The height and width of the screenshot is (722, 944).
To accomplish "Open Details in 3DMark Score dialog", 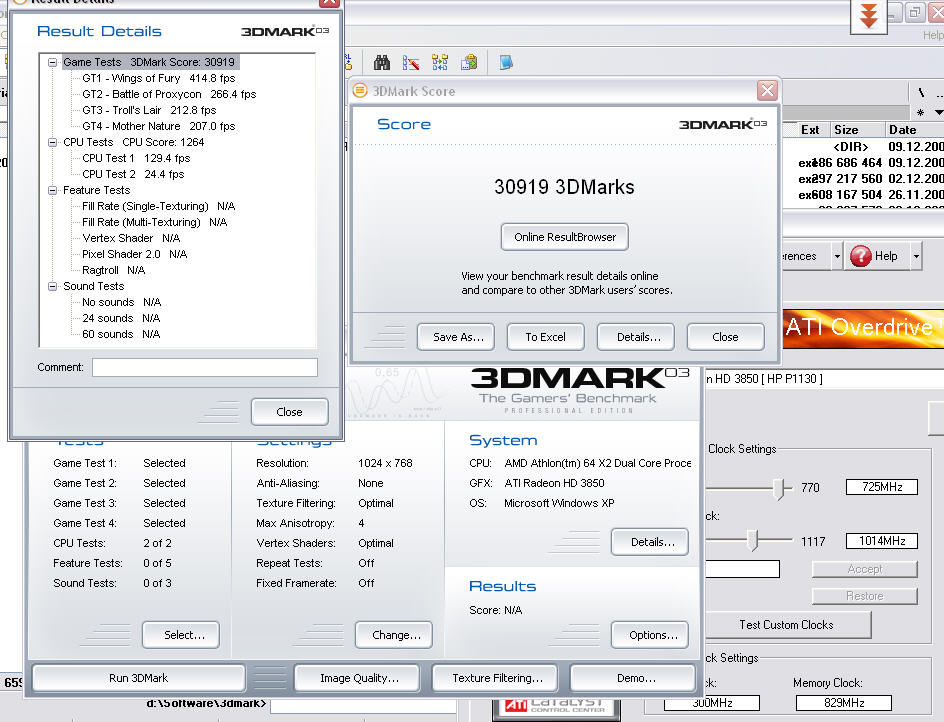I will pos(636,337).
